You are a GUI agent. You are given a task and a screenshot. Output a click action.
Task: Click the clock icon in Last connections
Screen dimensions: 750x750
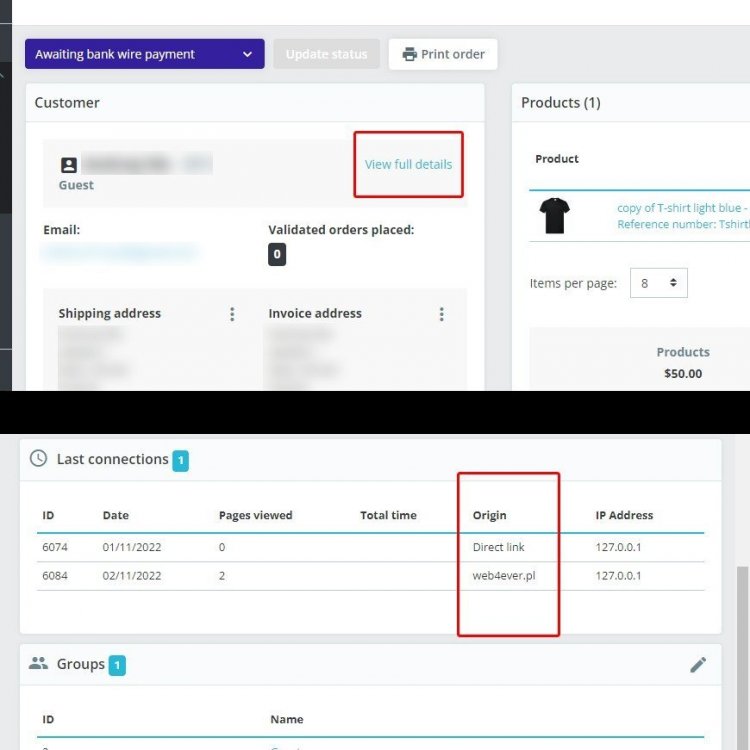point(39,458)
